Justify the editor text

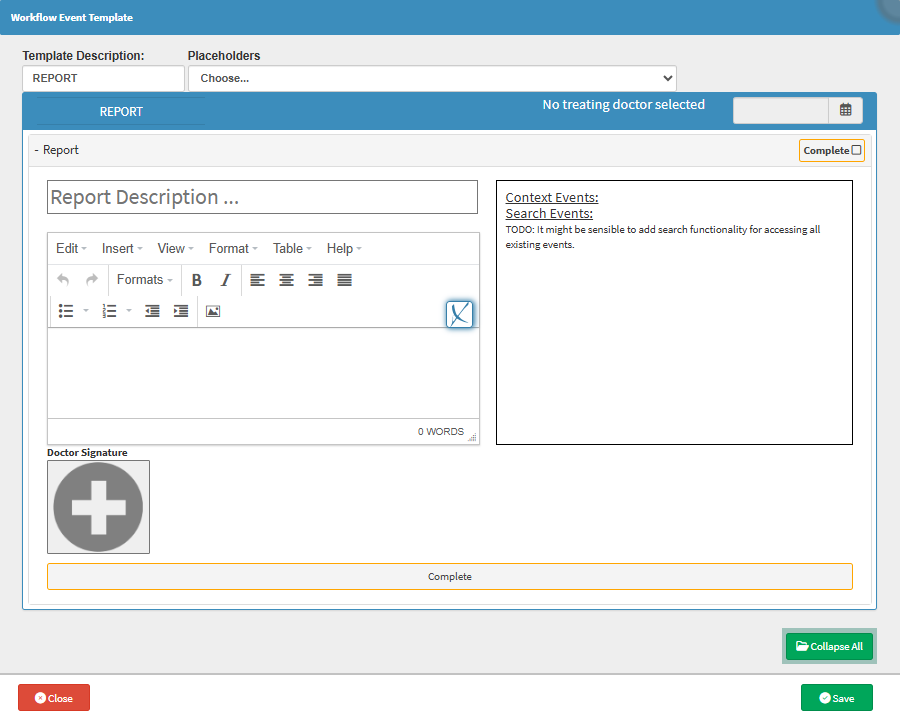(x=345, y=280)
